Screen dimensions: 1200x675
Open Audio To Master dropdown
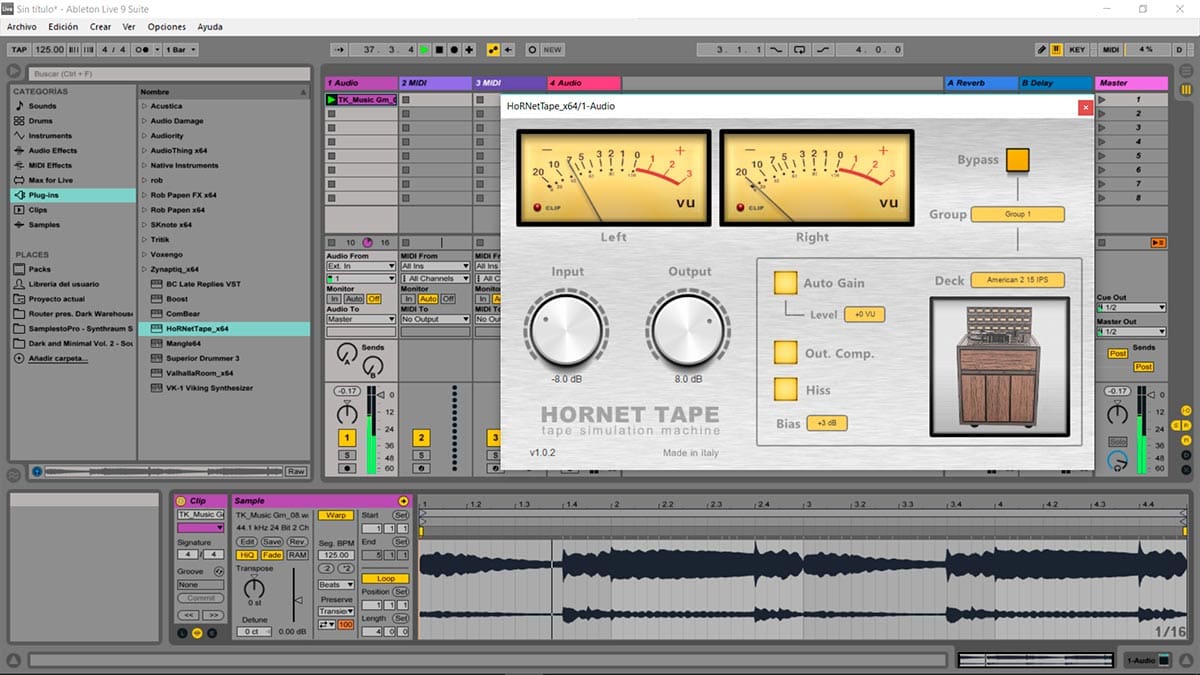tap(361, 319)
